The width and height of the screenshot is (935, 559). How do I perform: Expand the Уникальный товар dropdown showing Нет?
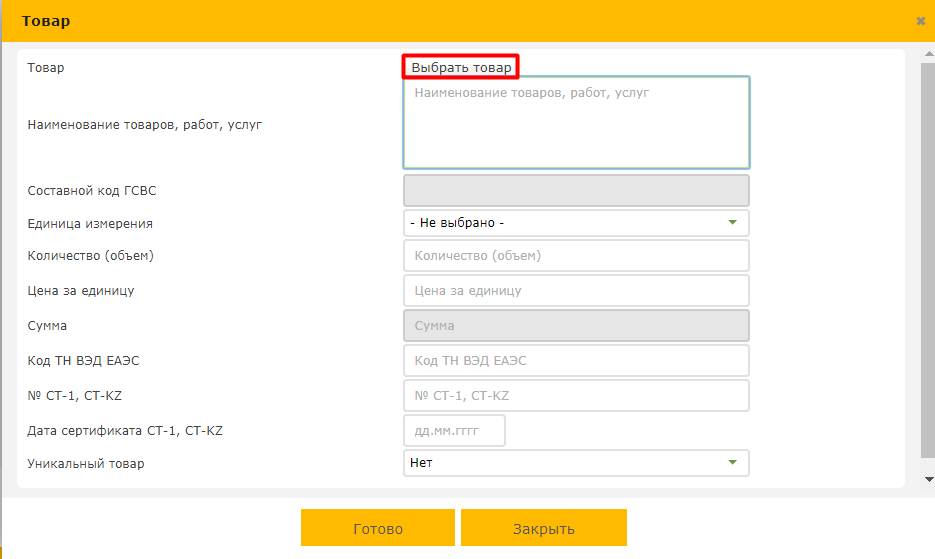(576, 463)
